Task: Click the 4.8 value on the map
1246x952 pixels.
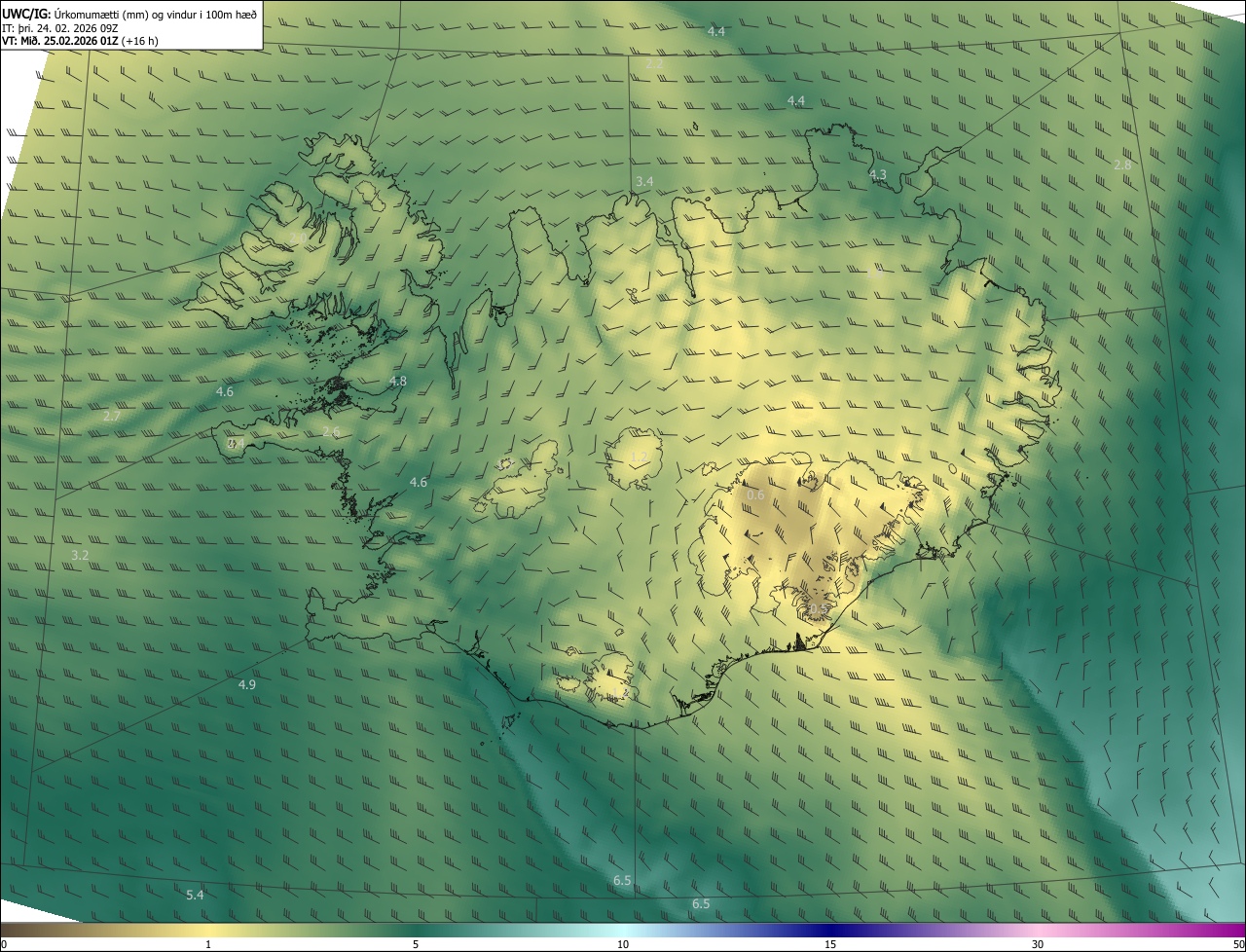Action: (x=397, y=382)
